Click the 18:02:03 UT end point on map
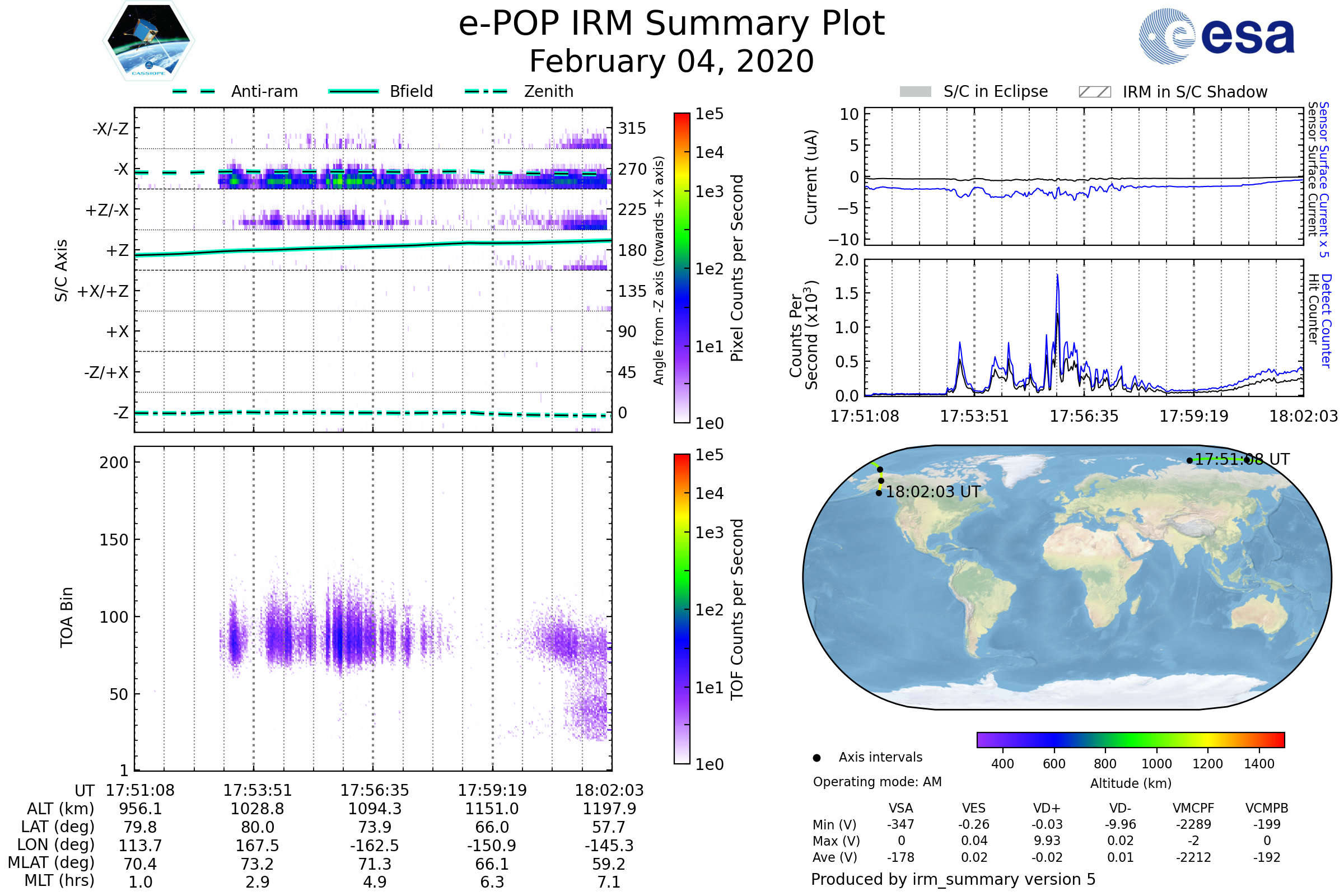Viewport: 1344px width, 896px height. click(x=879, y=493)
